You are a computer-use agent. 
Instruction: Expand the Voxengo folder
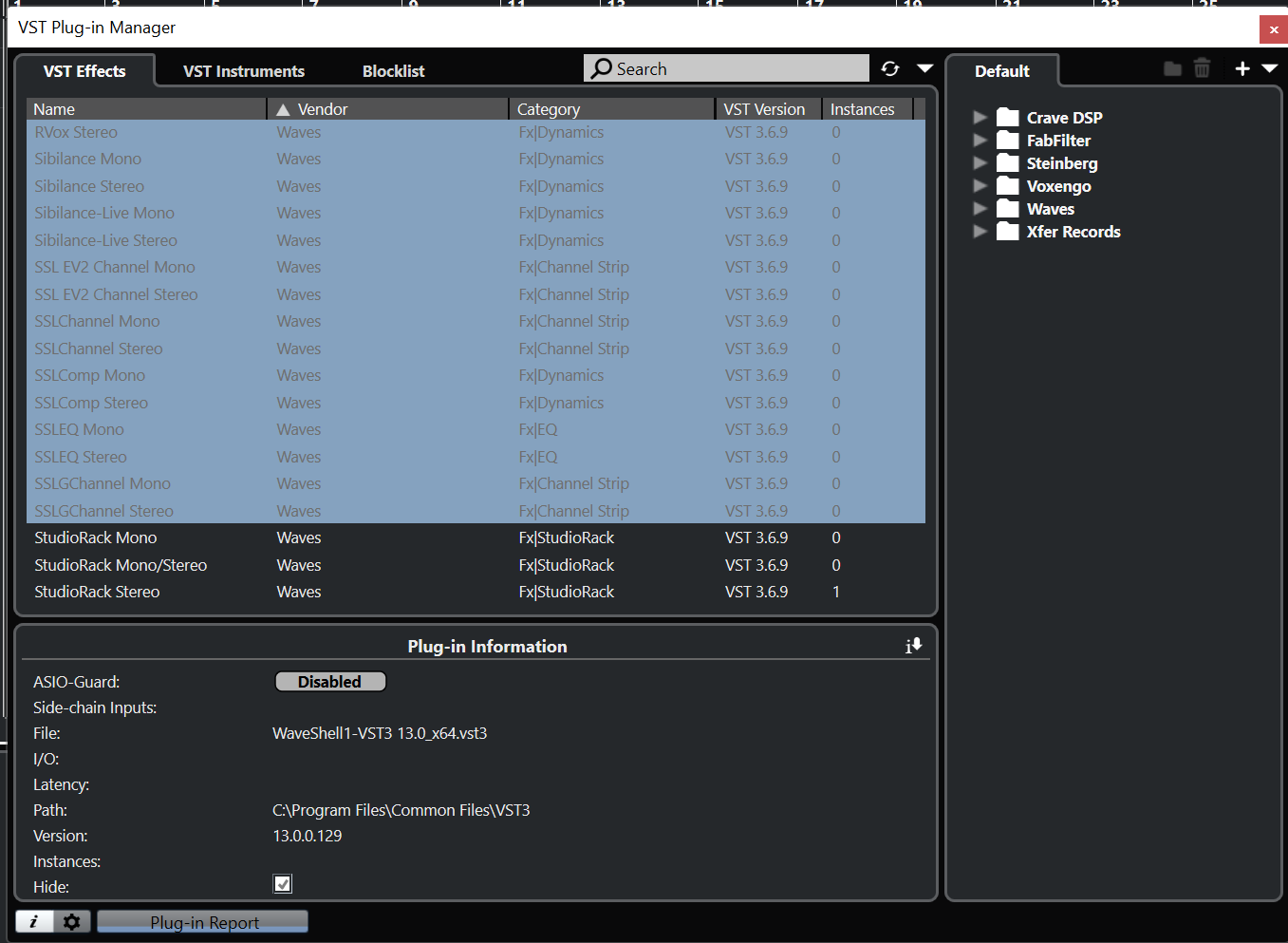coord(980,185)
